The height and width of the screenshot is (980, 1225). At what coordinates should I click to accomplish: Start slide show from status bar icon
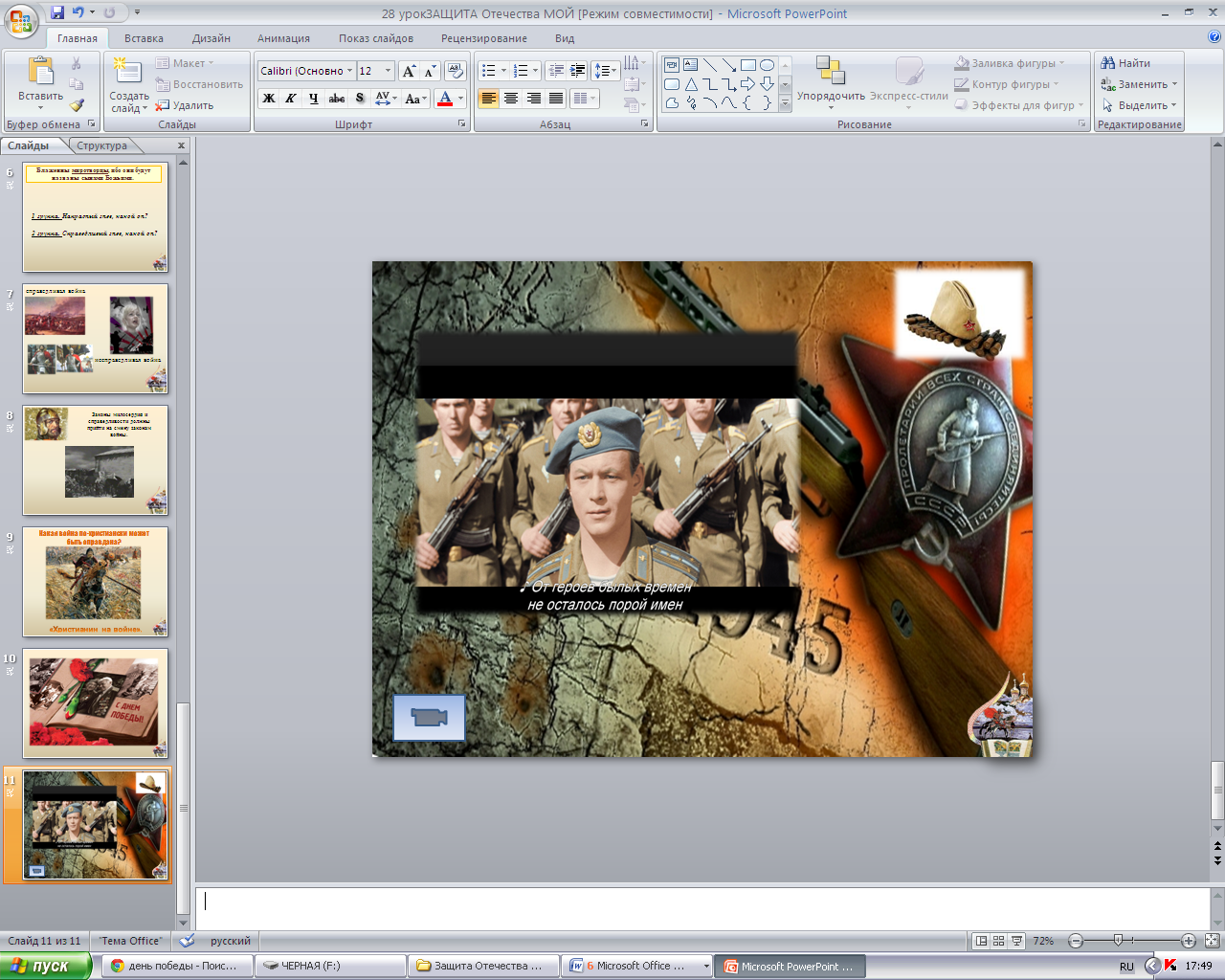pos(1016,941)
